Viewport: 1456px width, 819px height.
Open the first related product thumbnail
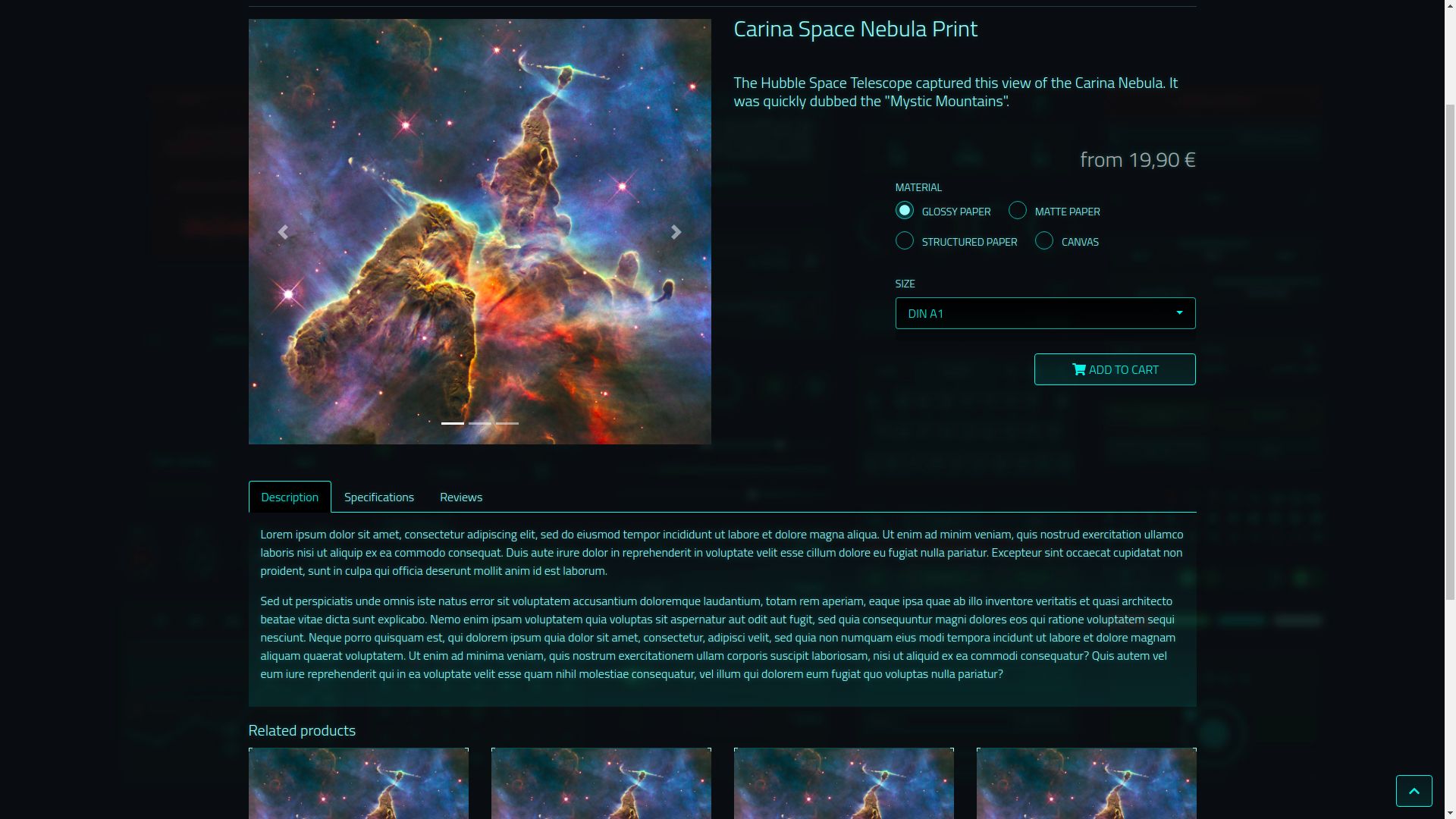[359, 783]
